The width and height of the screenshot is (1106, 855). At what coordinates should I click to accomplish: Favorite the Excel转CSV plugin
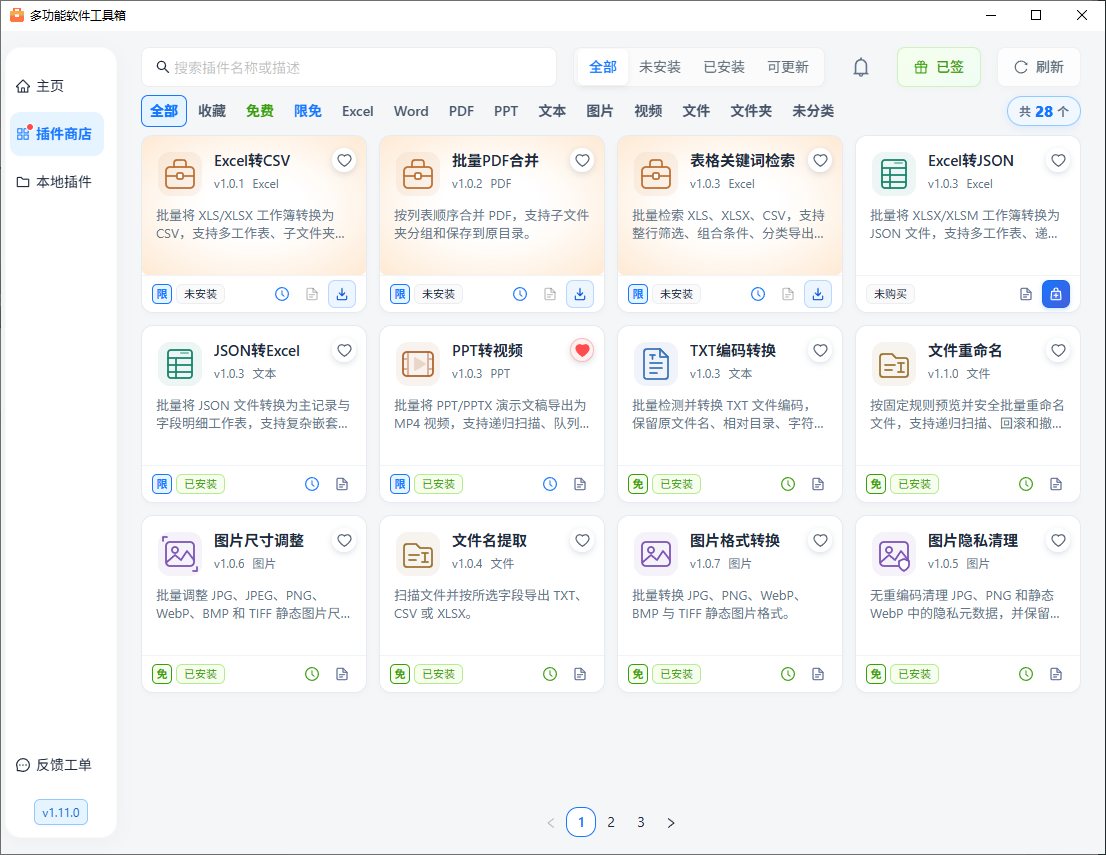[344, 161]
